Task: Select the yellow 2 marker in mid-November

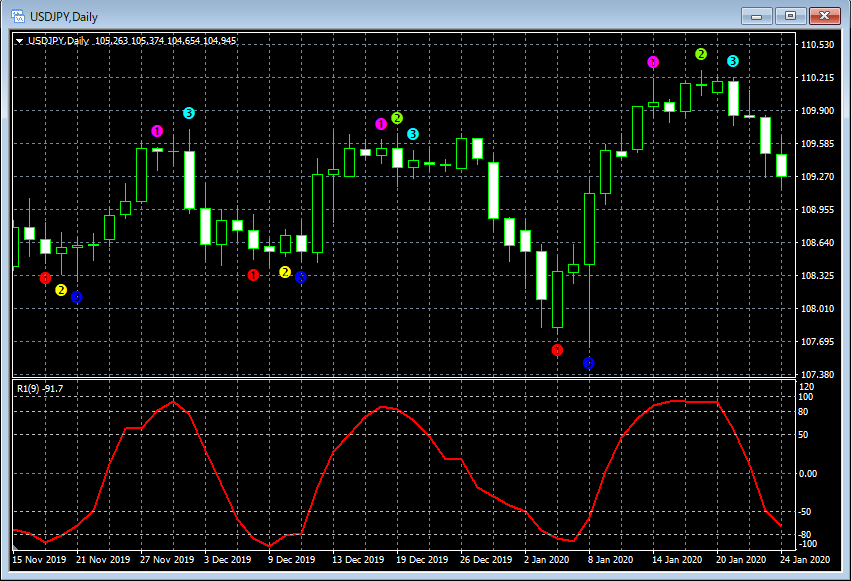Action: click(x=61, y=290)
